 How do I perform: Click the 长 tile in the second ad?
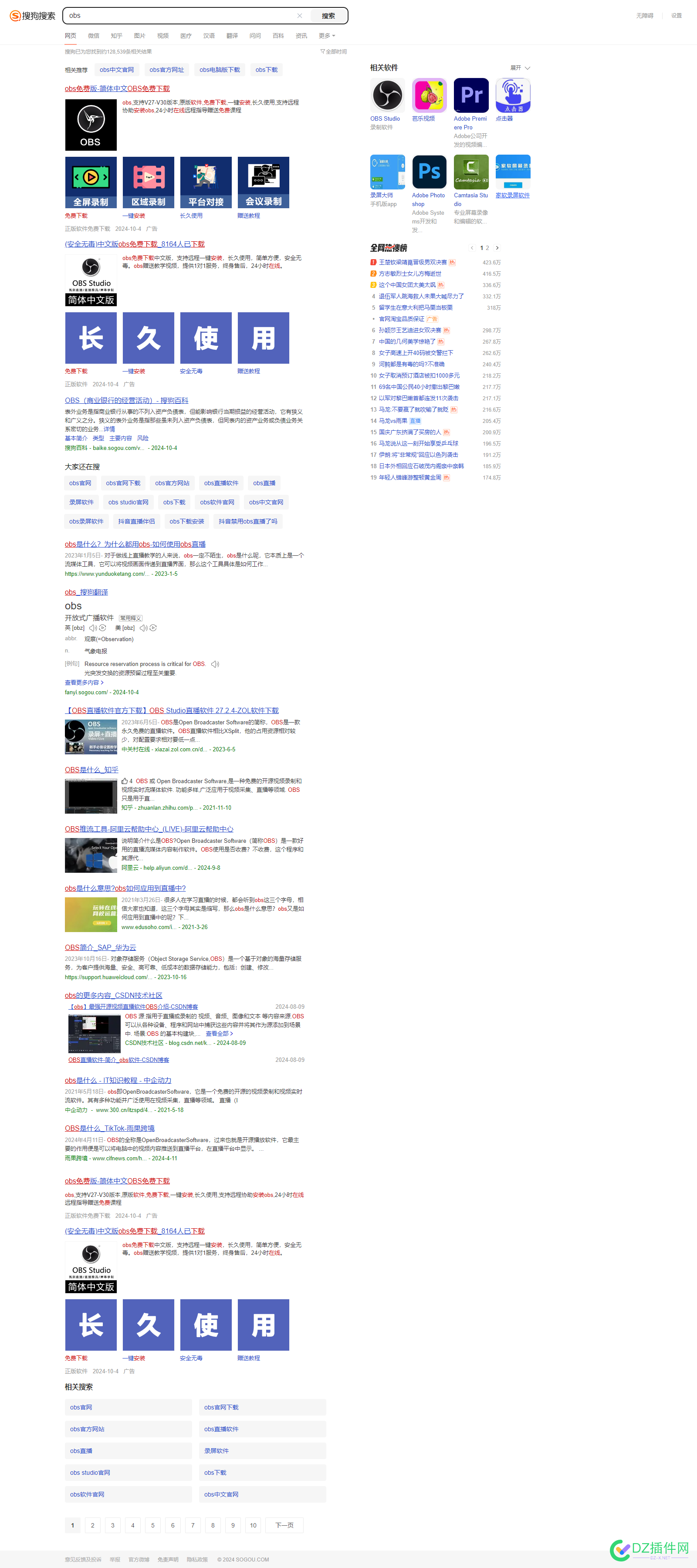click(91, 338)
